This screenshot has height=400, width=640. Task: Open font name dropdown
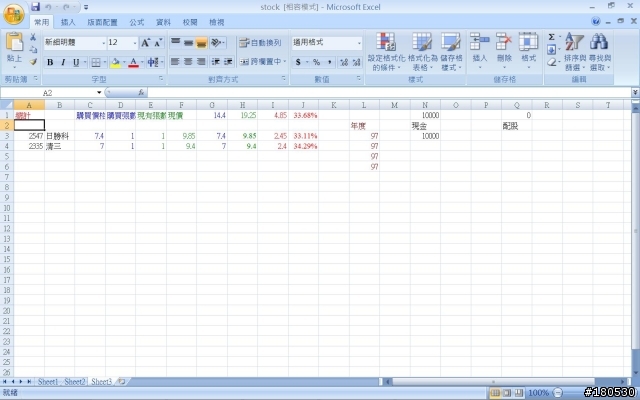103,43
